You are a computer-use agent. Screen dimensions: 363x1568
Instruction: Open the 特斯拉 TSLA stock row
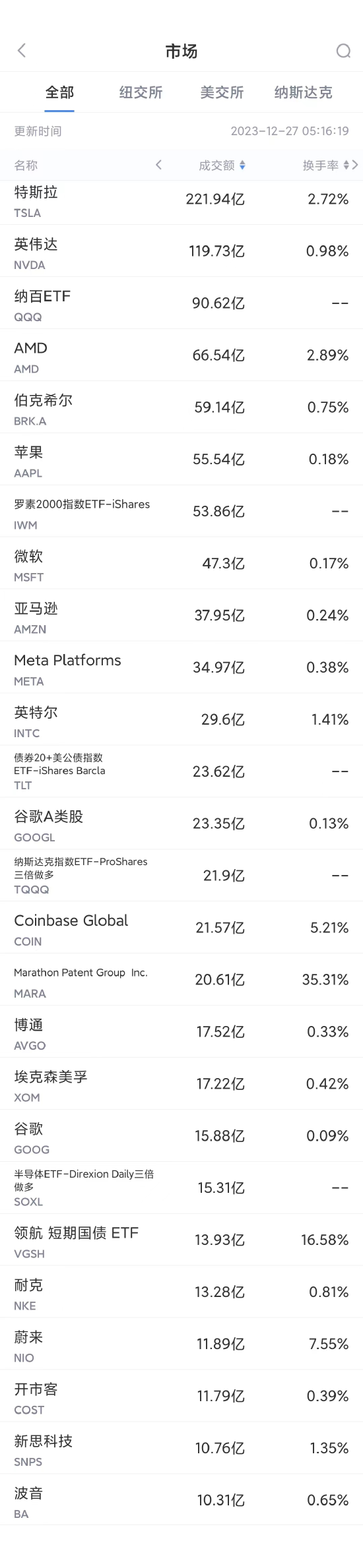181,200
